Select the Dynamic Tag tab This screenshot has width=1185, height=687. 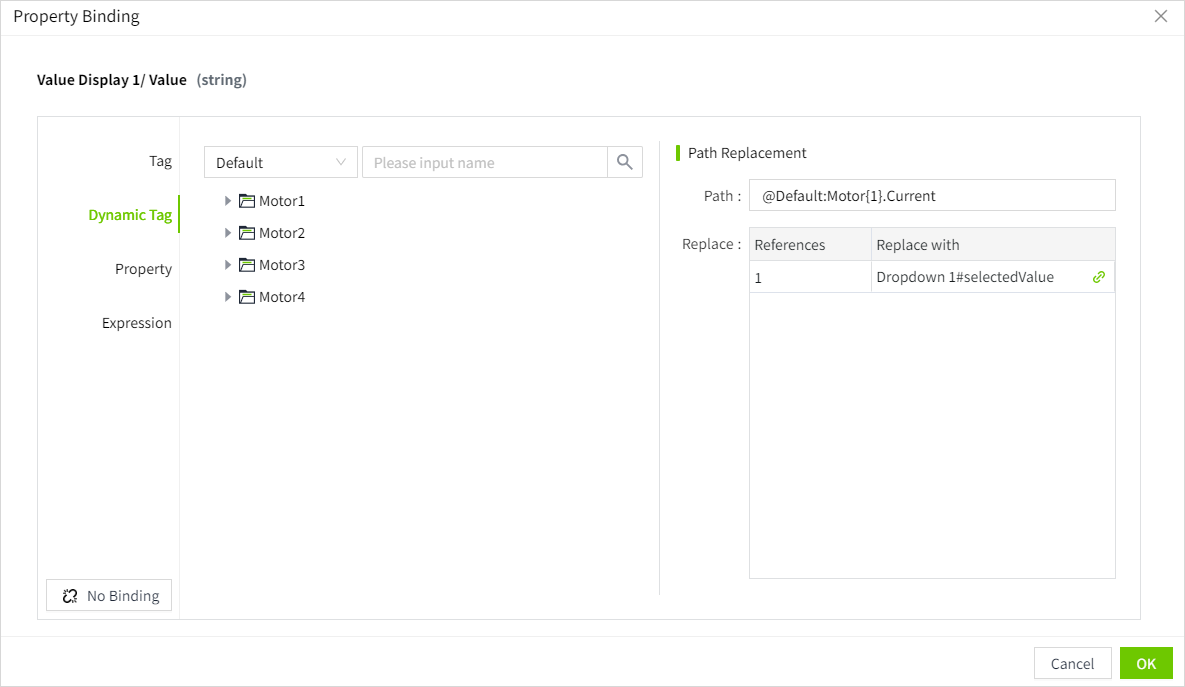pos(130,215)
